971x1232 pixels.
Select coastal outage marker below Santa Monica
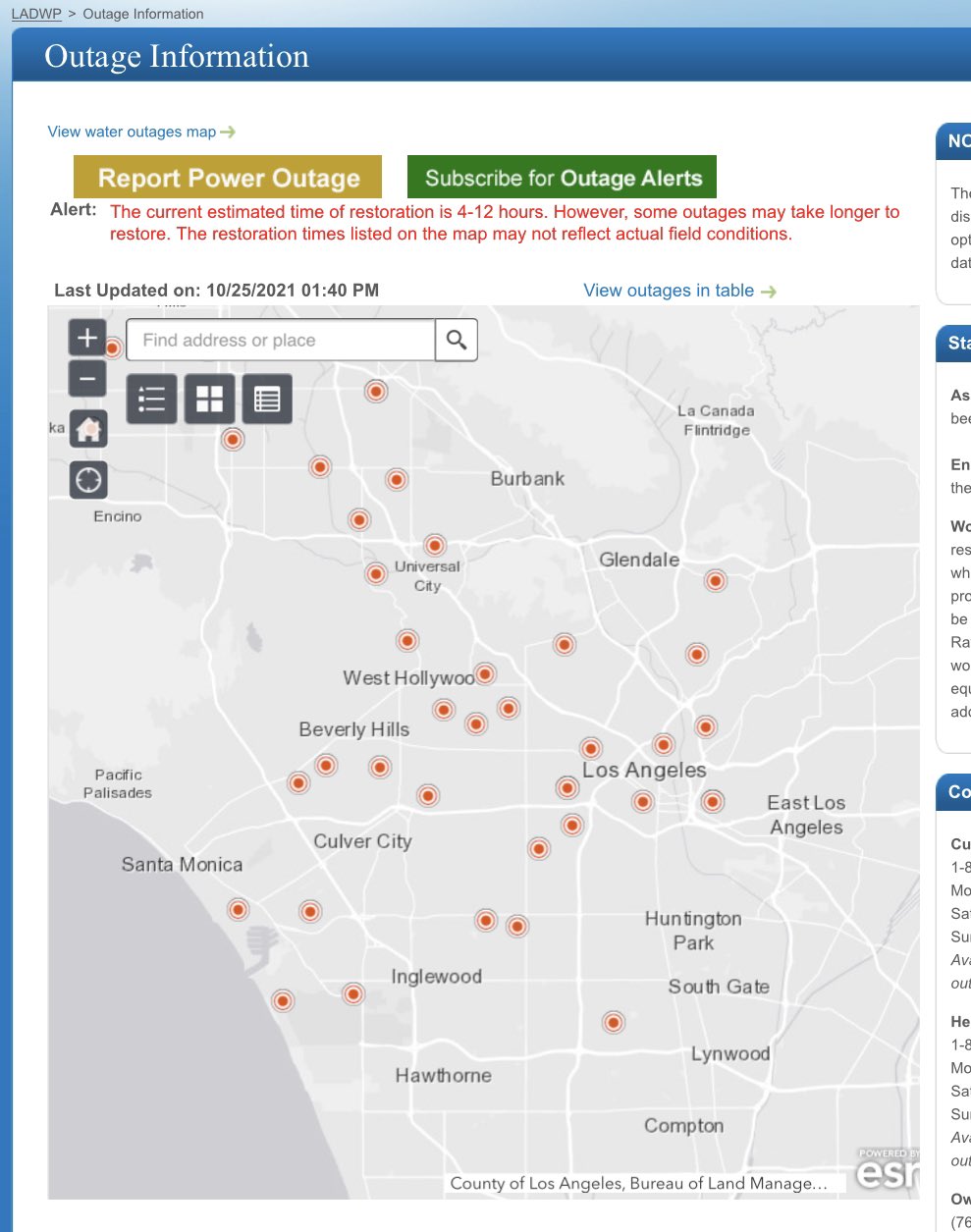point(239,910)
